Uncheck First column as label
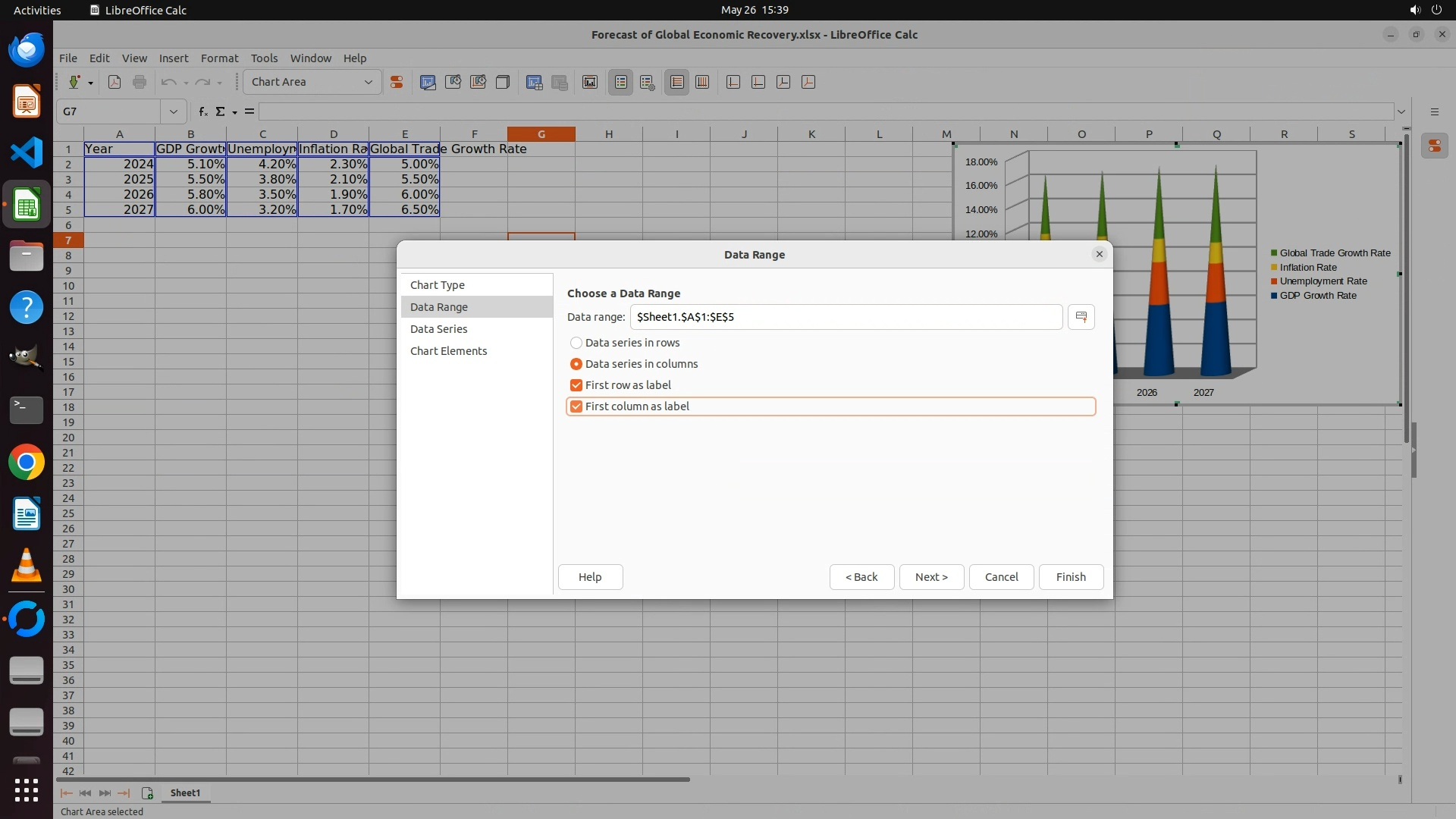The width and height of the screenshot is (1456, 819). [576, 406]
